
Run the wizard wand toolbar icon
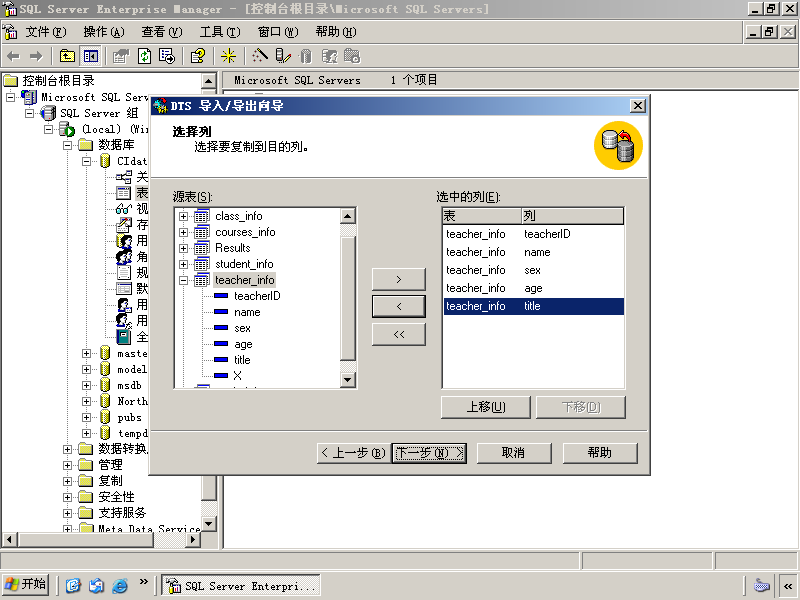(x=260, y=56)
